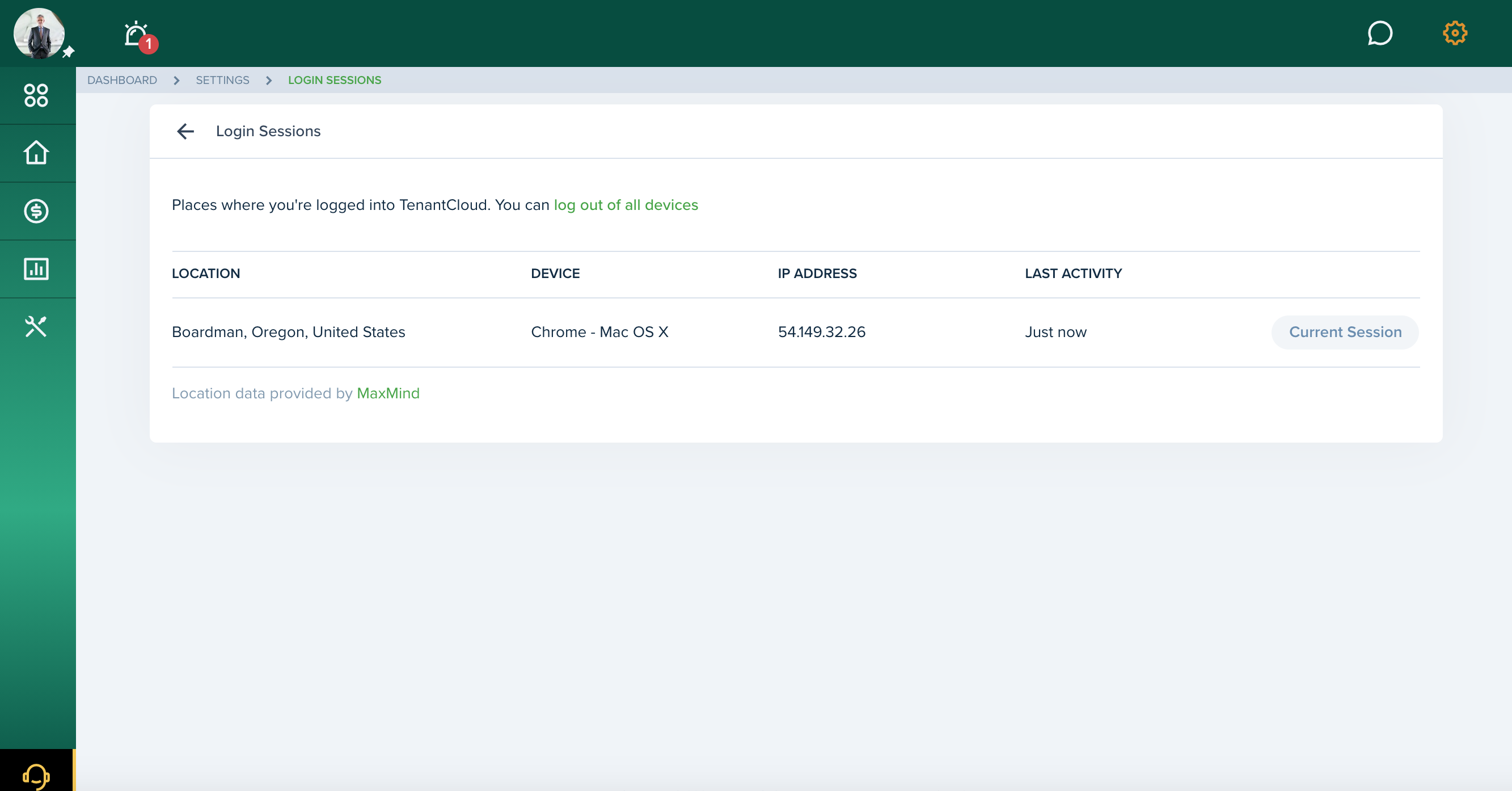The width and height of the screenshot is (1512, 791).
Task: Go back using the arrow beside Login Sessions
Action: pos(185,131)
